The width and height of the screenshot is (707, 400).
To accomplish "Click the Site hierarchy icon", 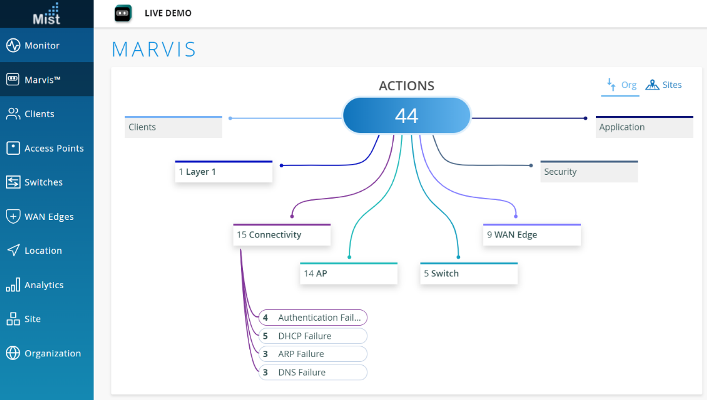I will pyautogui.click(x=13, y=319).
